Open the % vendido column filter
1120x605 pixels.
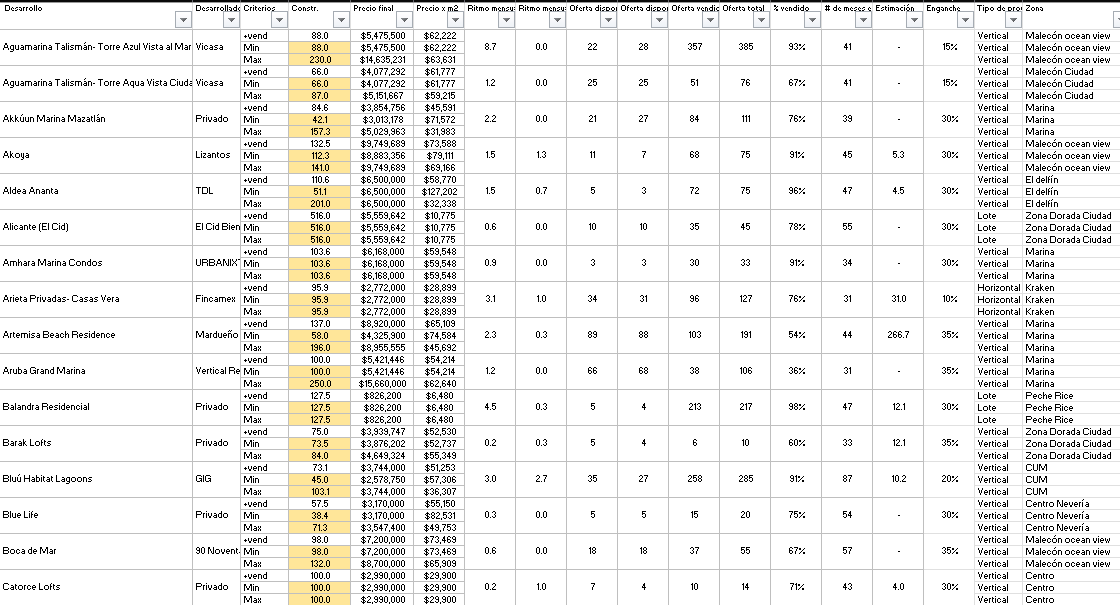[811, 20]
